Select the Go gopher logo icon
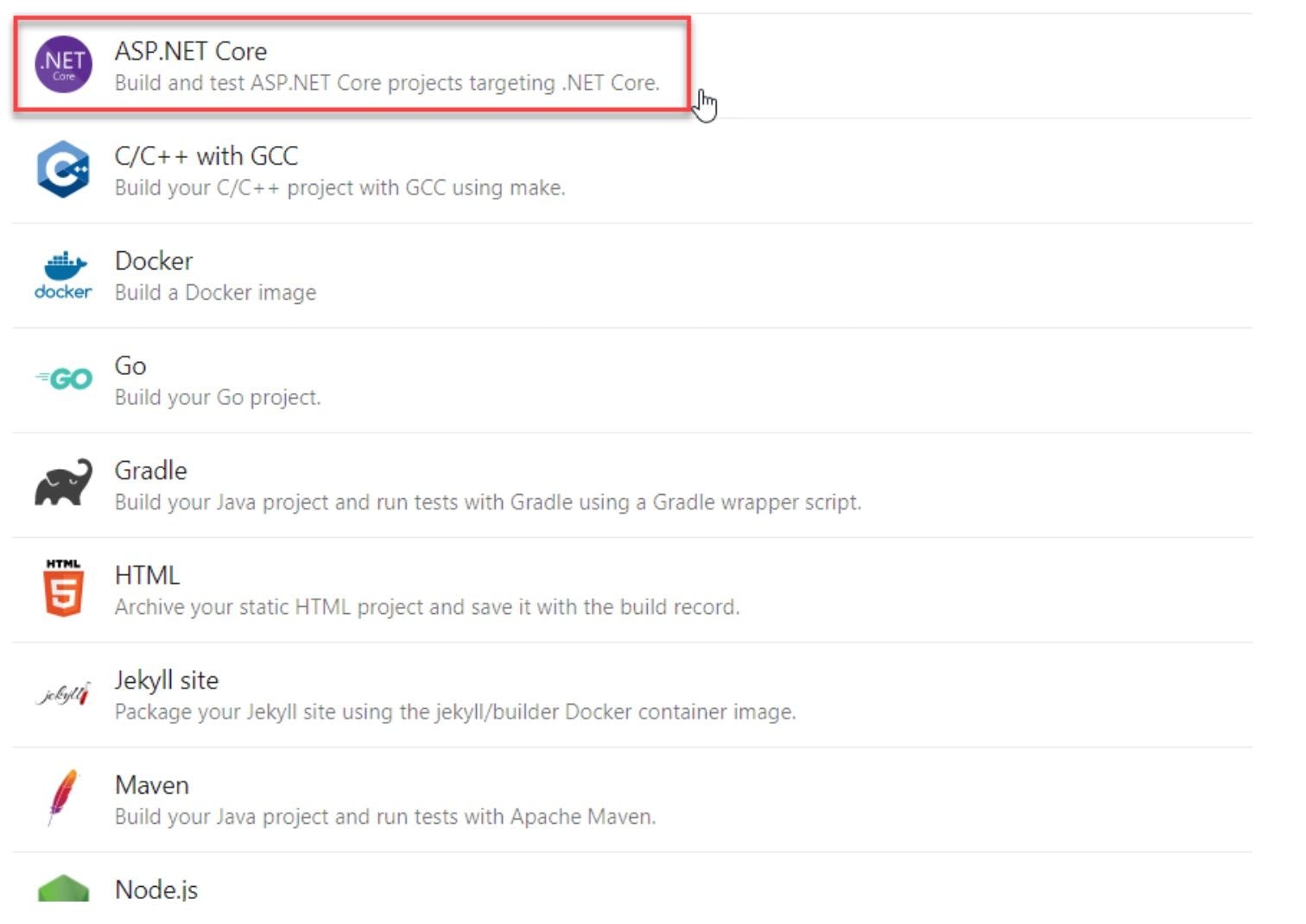 (61, 378)
